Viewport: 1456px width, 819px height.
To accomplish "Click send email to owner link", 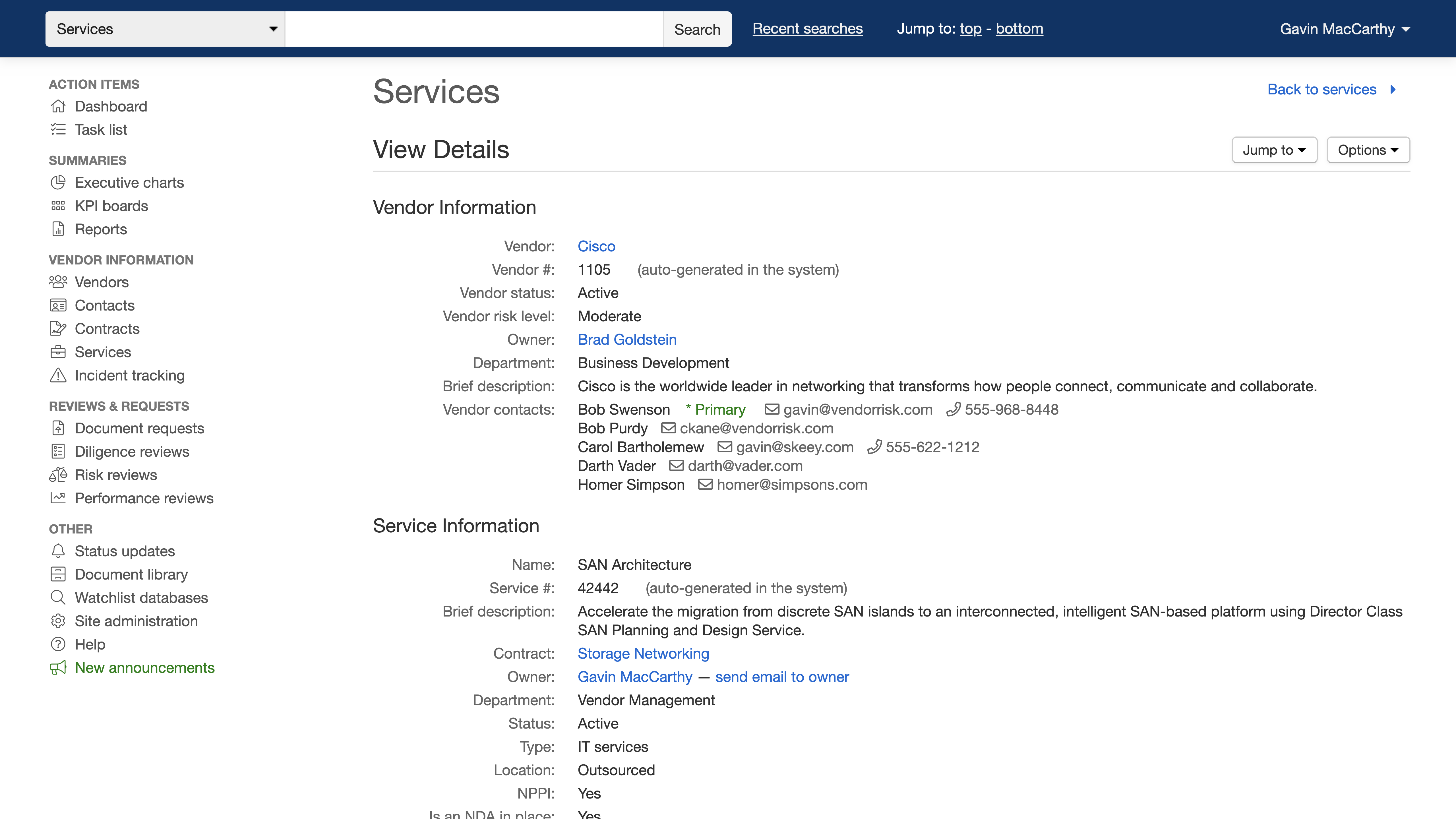I will (x=782, y=677).
